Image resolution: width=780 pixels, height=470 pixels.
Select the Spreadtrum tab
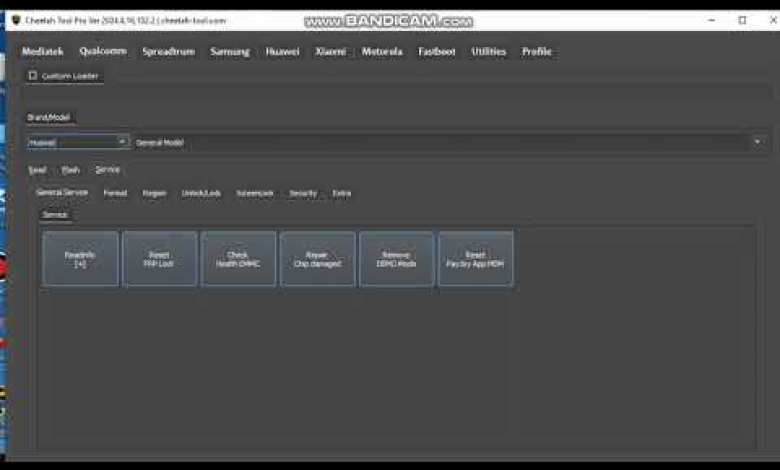[169, 52]
